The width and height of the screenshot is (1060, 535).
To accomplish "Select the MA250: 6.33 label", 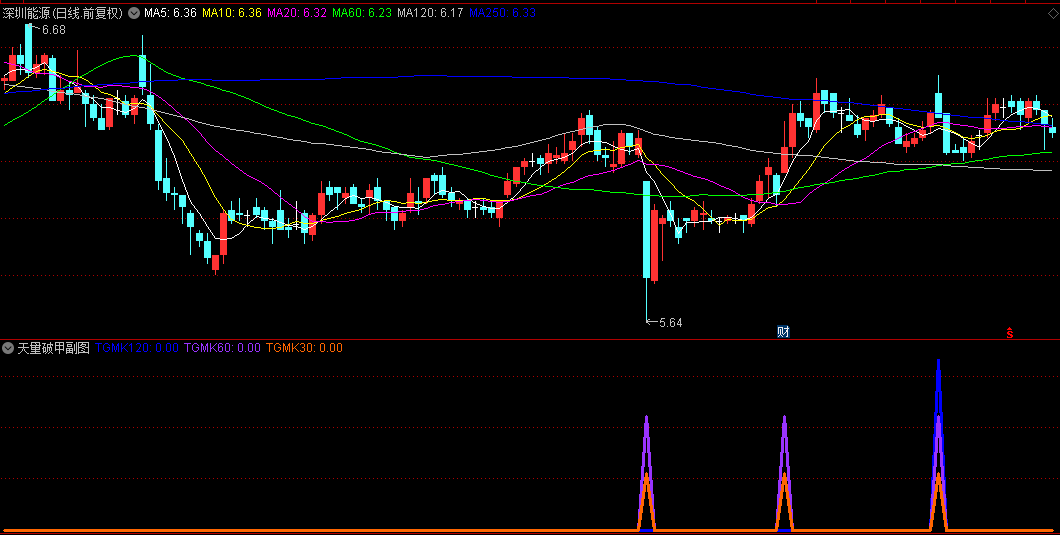I will (502, 12).
